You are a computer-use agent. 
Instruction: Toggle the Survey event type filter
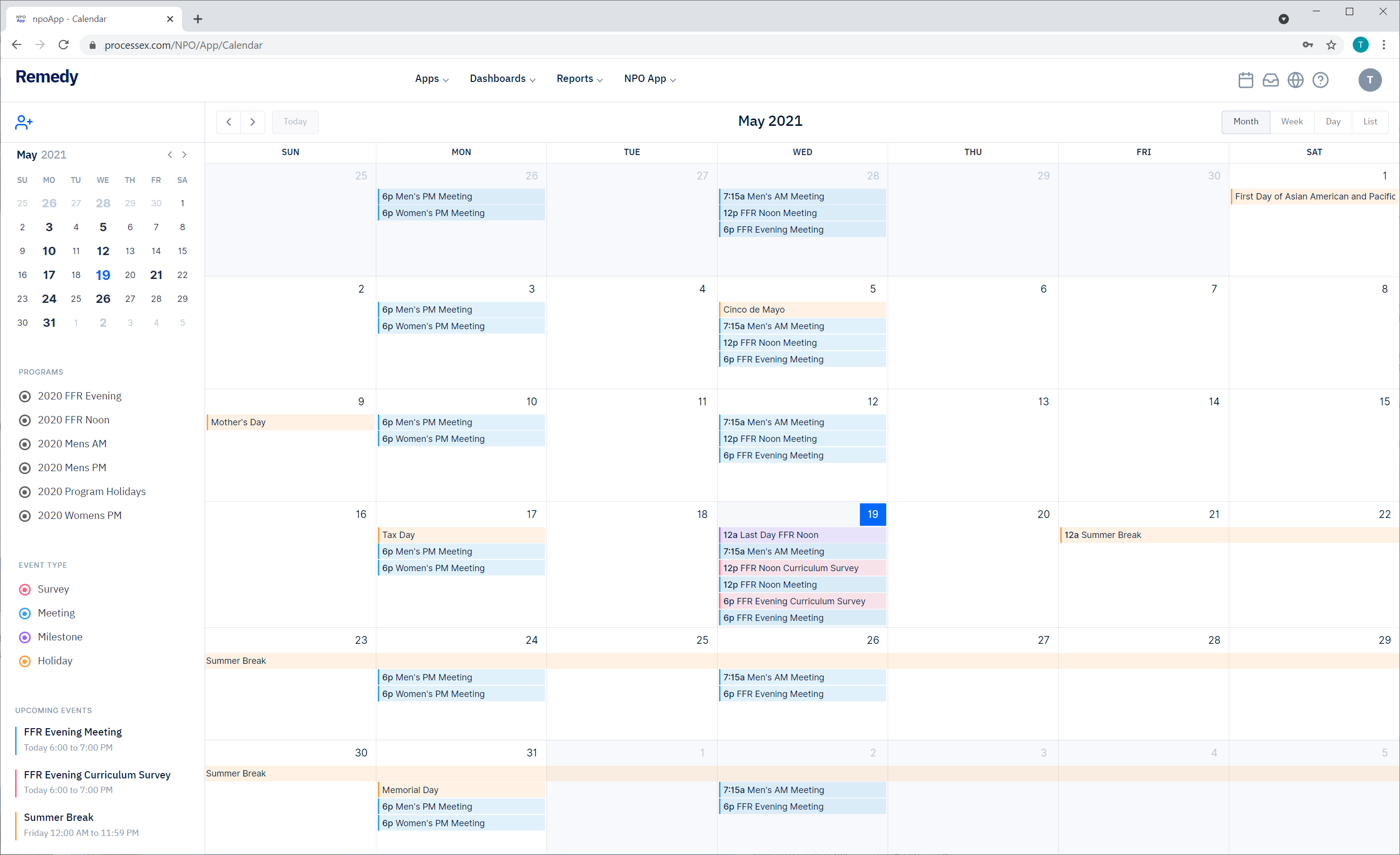25,590
